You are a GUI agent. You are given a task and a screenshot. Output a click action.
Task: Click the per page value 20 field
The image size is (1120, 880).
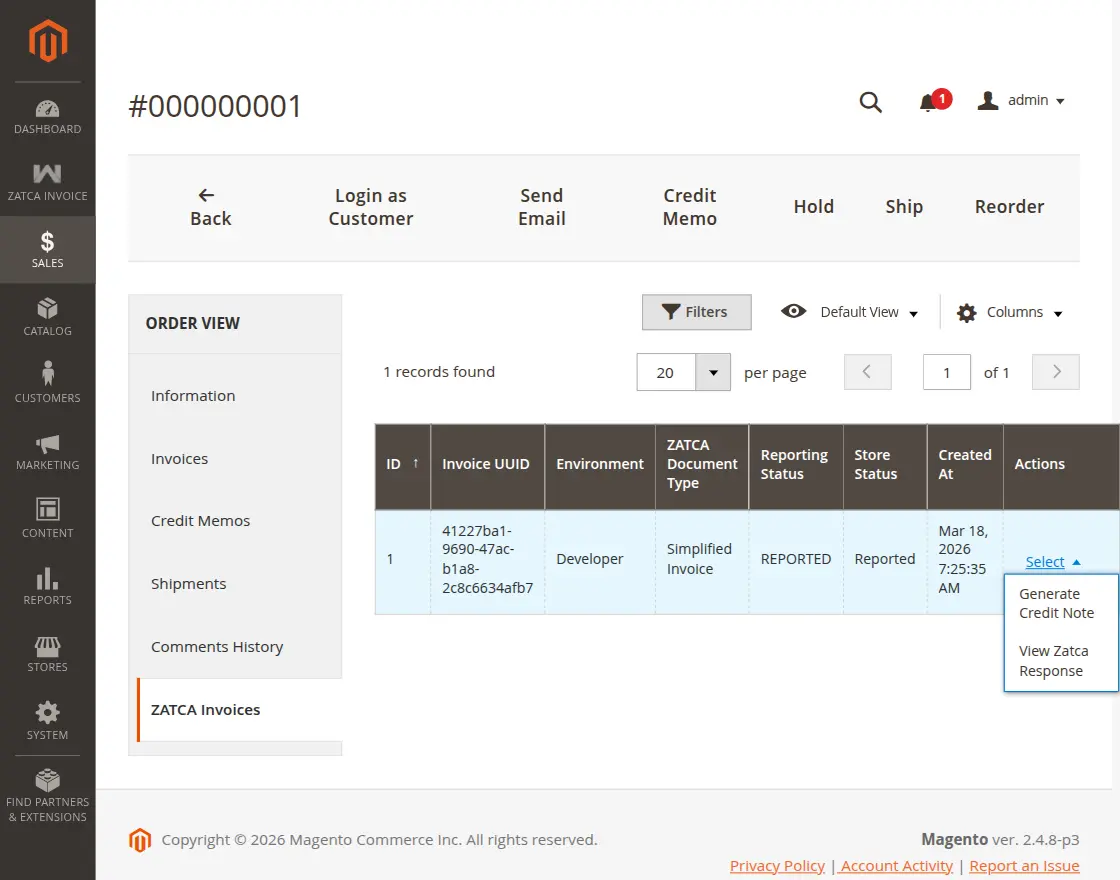click(x=666, y=372)
